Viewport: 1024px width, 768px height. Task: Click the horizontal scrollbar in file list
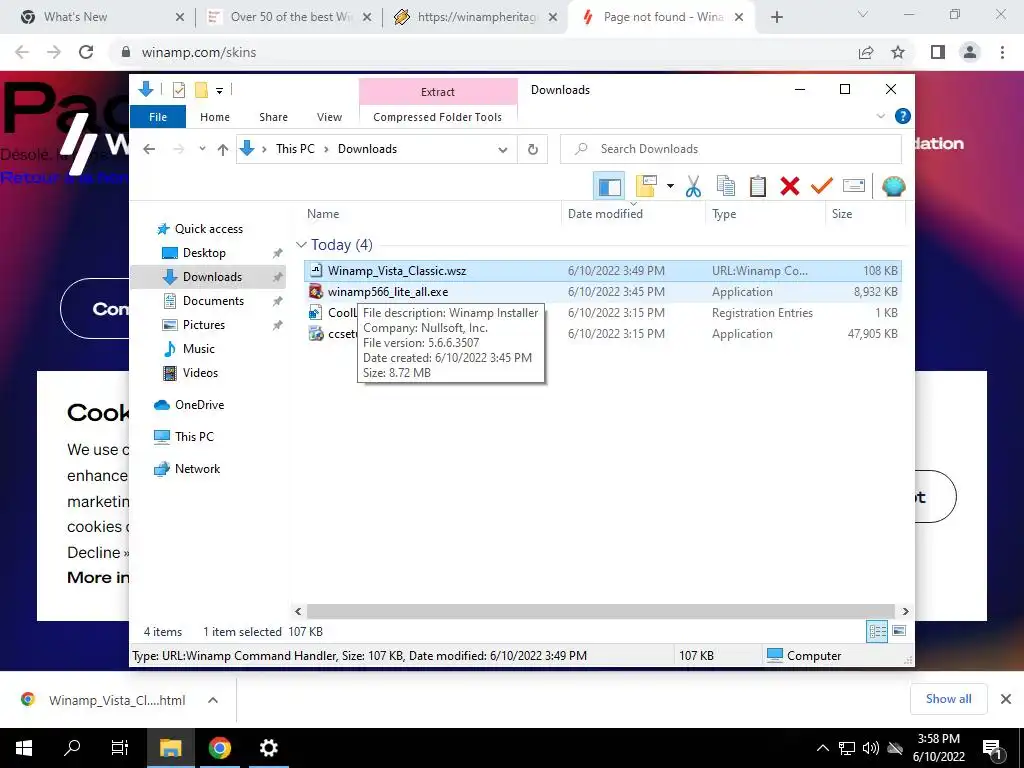600,611
